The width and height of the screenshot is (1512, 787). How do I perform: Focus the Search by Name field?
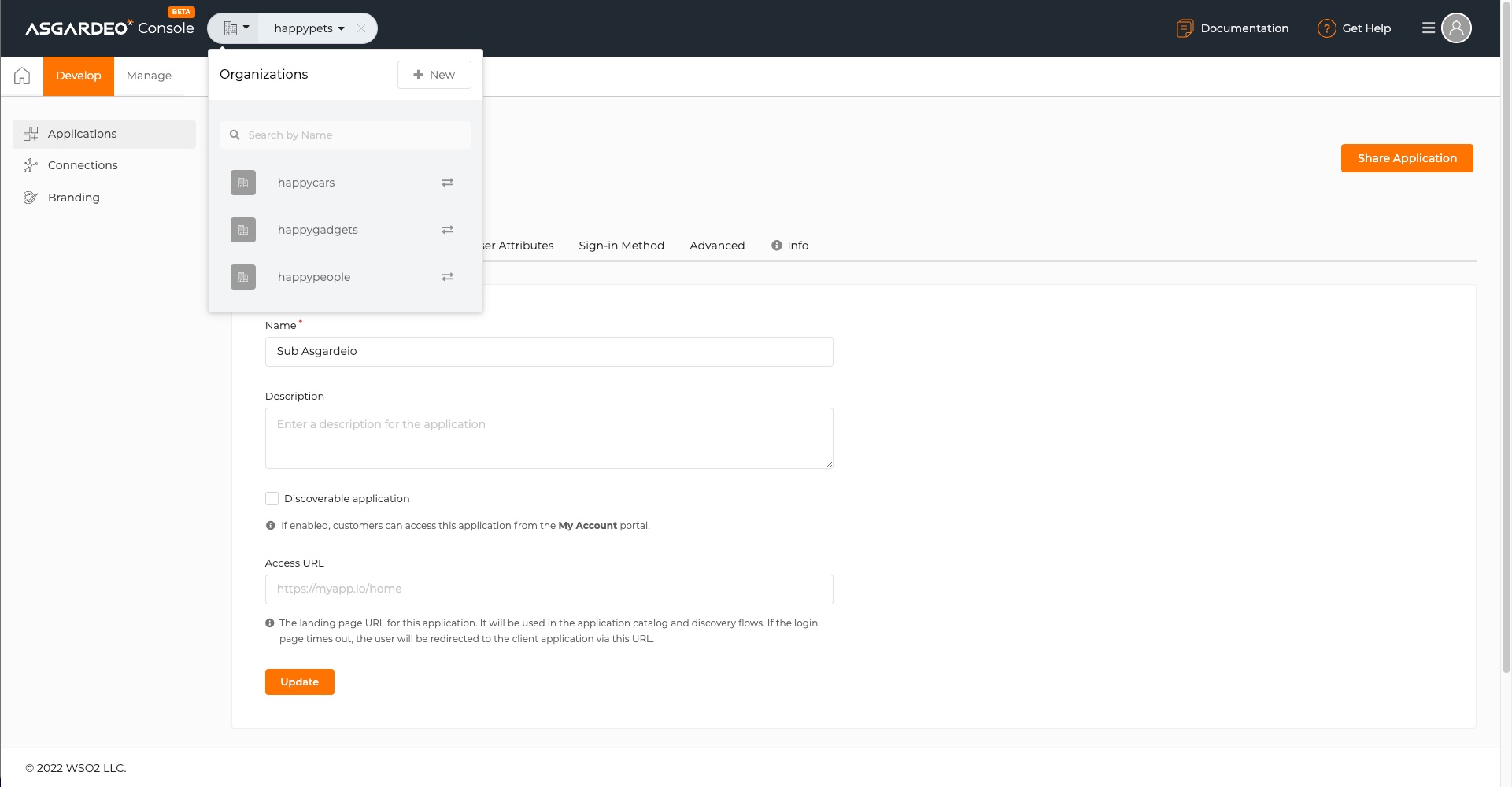(346, 135)
